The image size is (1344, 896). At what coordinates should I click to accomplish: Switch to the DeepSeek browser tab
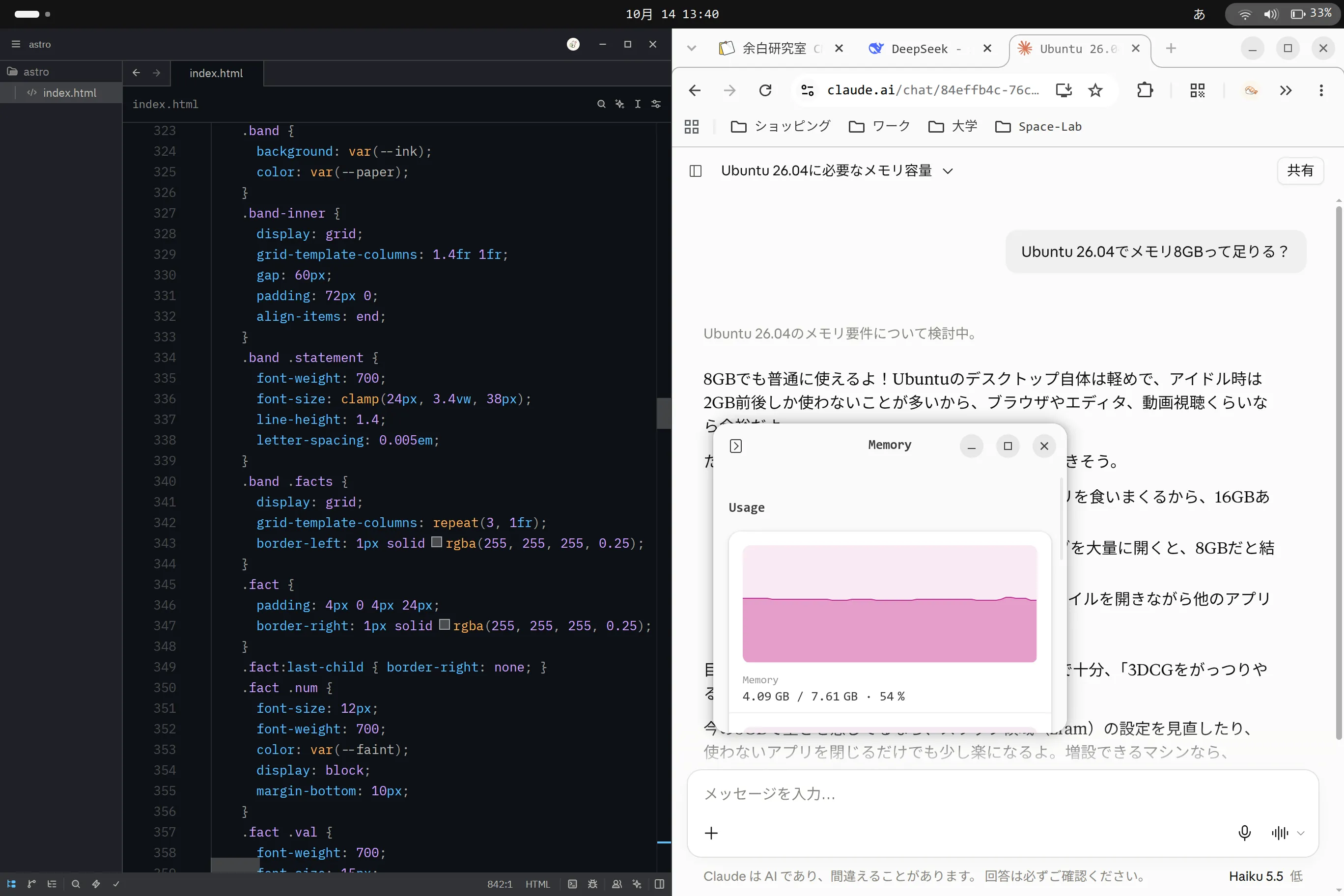(920, 49)
